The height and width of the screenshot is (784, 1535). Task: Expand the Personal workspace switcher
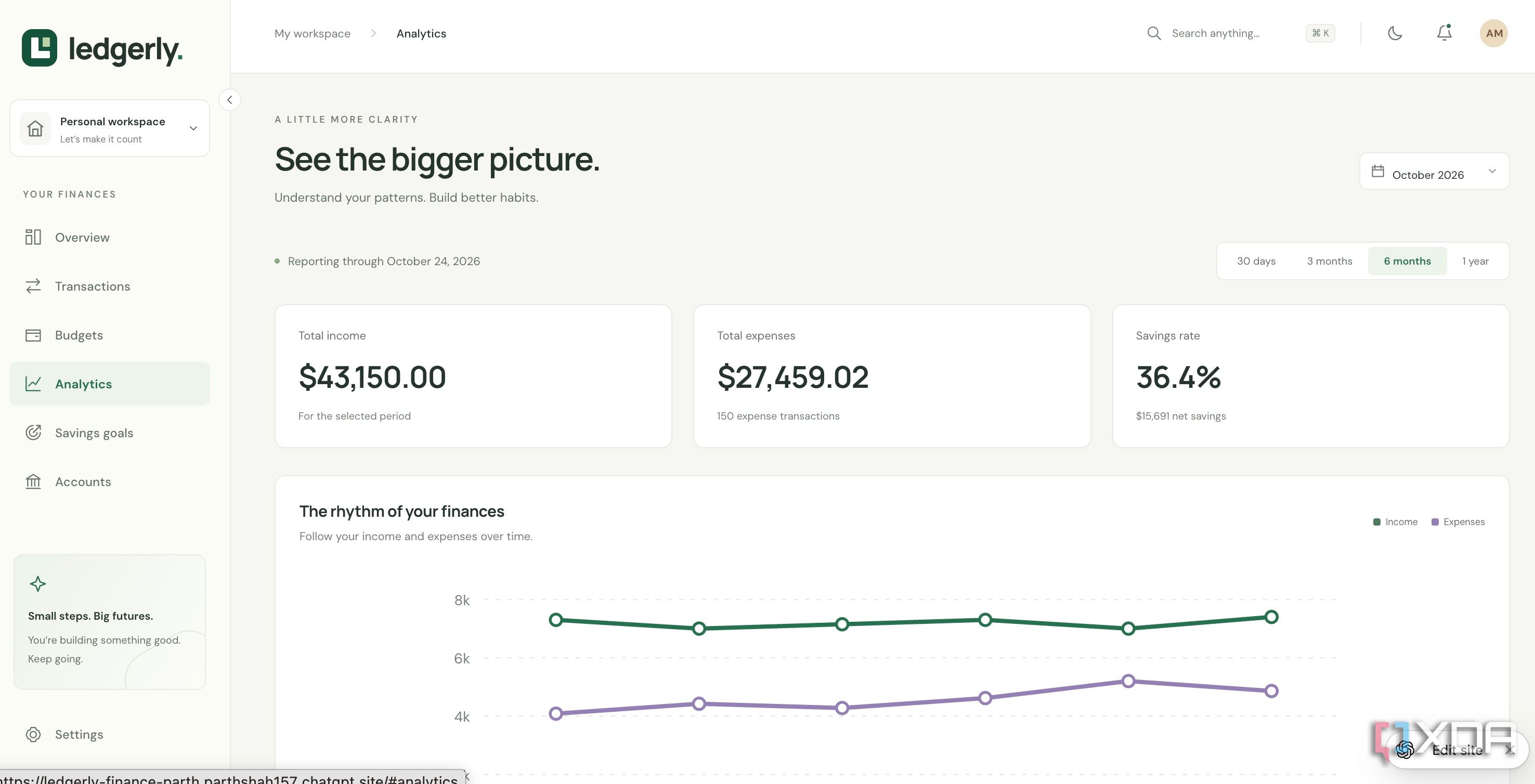[110, 128]
